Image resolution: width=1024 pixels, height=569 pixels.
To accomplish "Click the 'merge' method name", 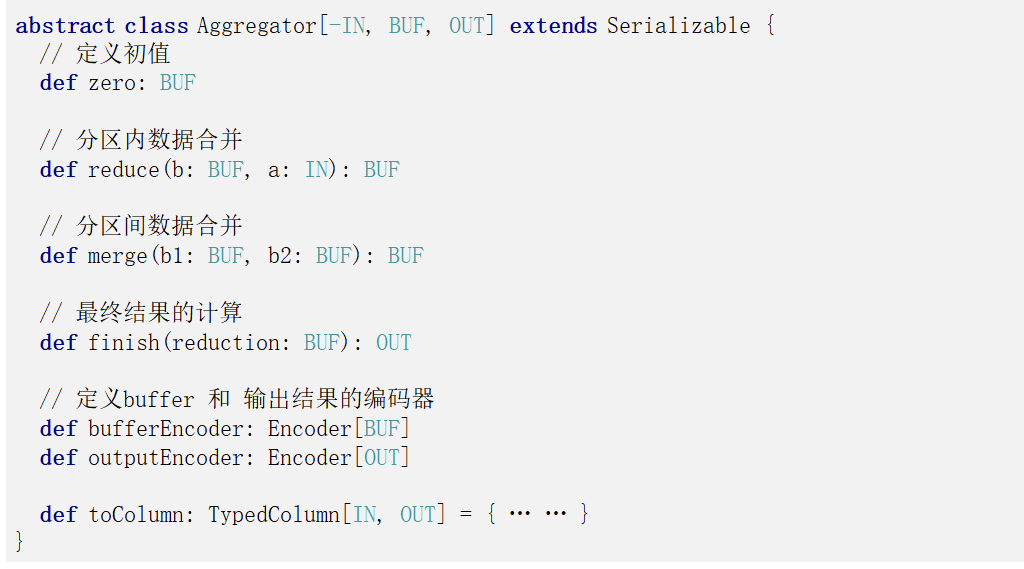I will click(118, 256).
